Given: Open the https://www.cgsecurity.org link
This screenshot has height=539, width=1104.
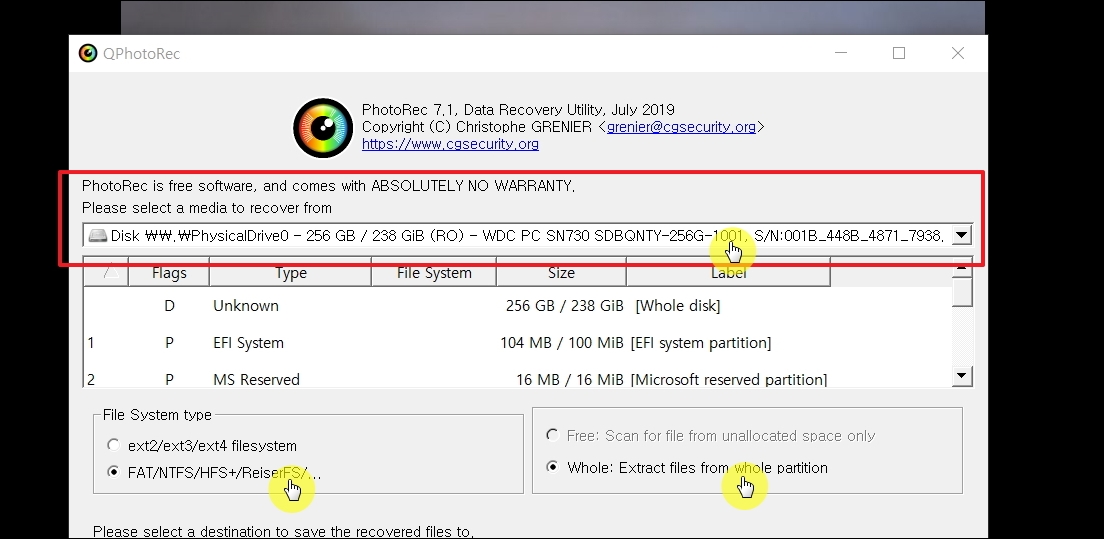Looking at the screenshot, I should (450, 144).
